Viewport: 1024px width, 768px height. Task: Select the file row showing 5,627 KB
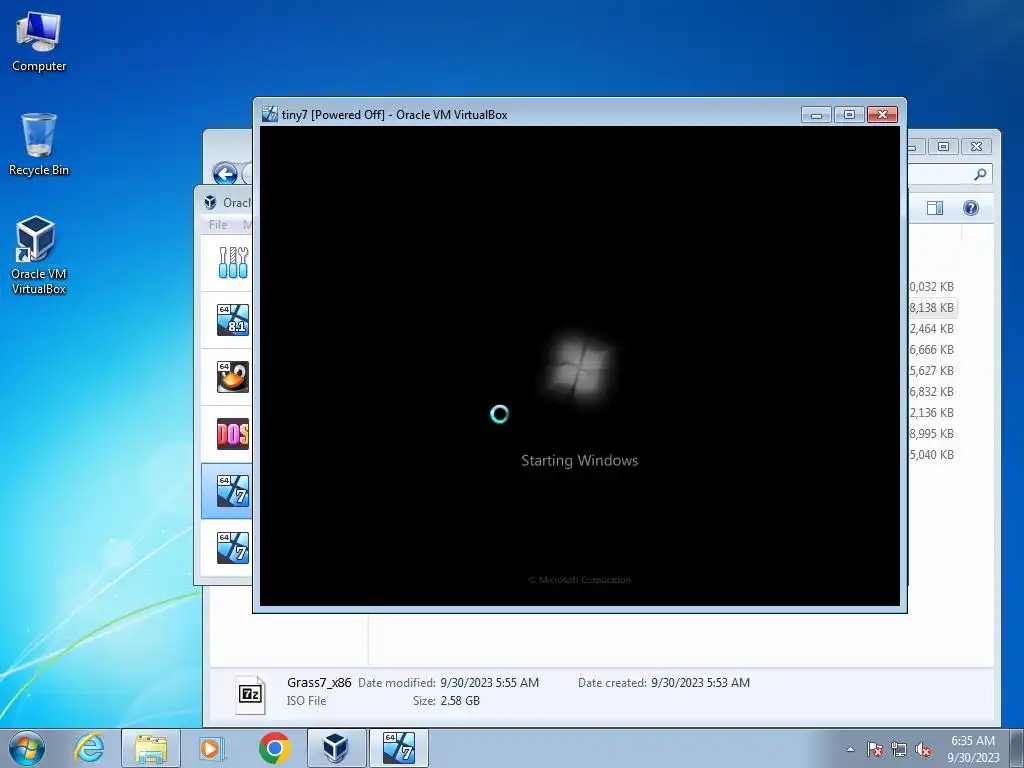[931, 370]
